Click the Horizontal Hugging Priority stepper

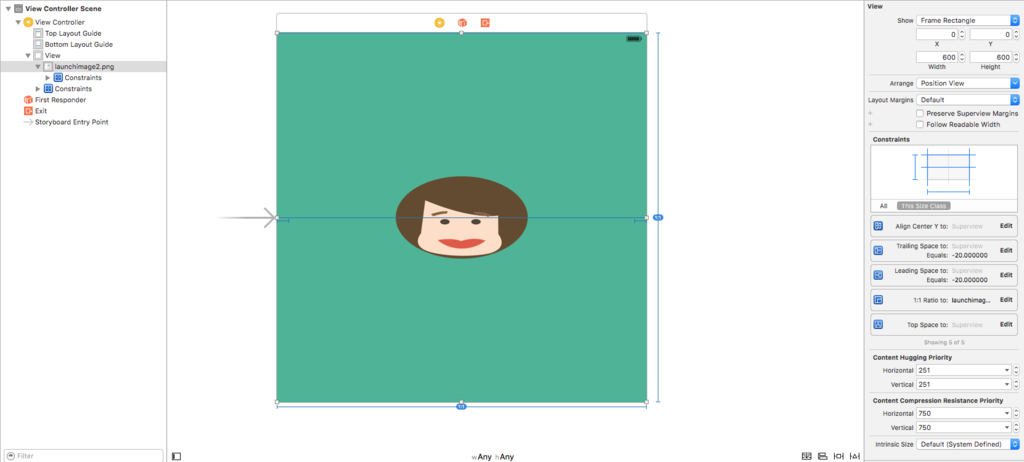(1016, 370)
